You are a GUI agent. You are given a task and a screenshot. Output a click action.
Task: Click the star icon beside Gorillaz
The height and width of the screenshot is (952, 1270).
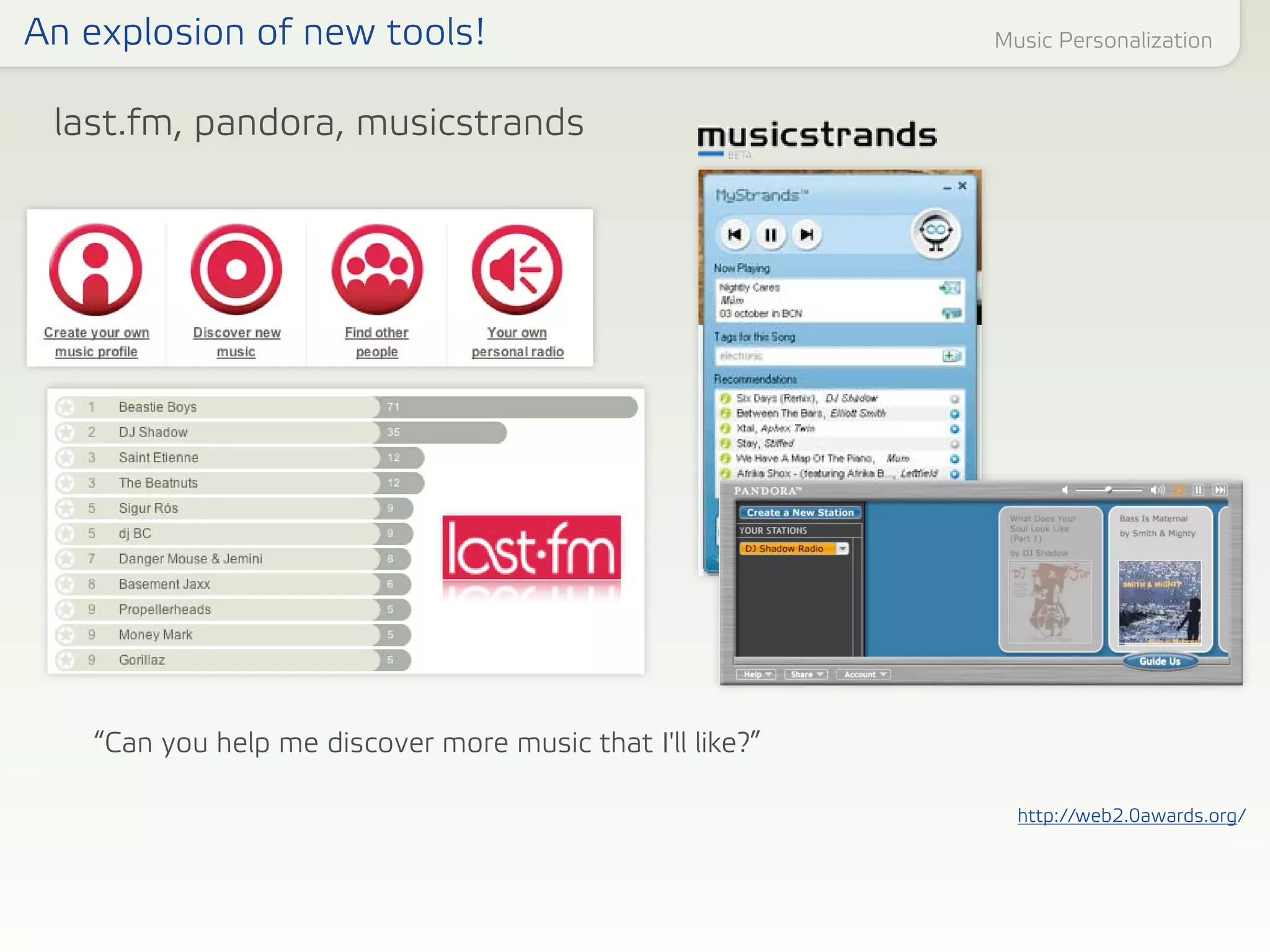pos(65,660)
